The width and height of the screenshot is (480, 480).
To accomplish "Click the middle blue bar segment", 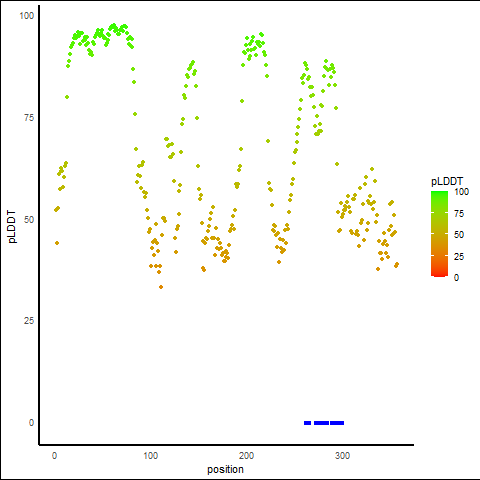I will click(321, 423).
